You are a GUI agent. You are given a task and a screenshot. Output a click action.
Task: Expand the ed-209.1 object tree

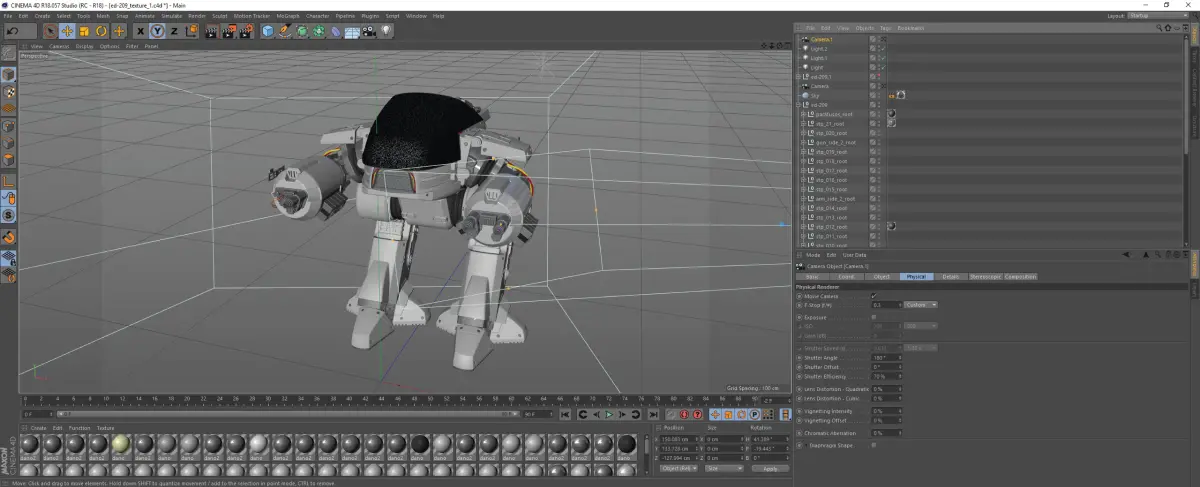click(798, 77)
